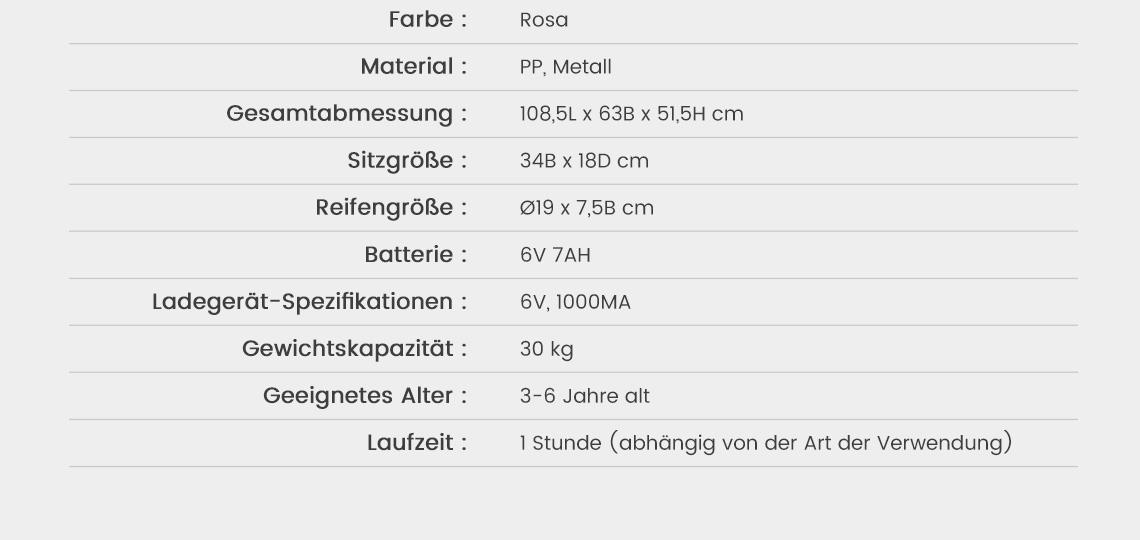Select the 'Rosa' color value
Screen dimensions: 1140x540
pyautogui.click(x=544, y=21)
